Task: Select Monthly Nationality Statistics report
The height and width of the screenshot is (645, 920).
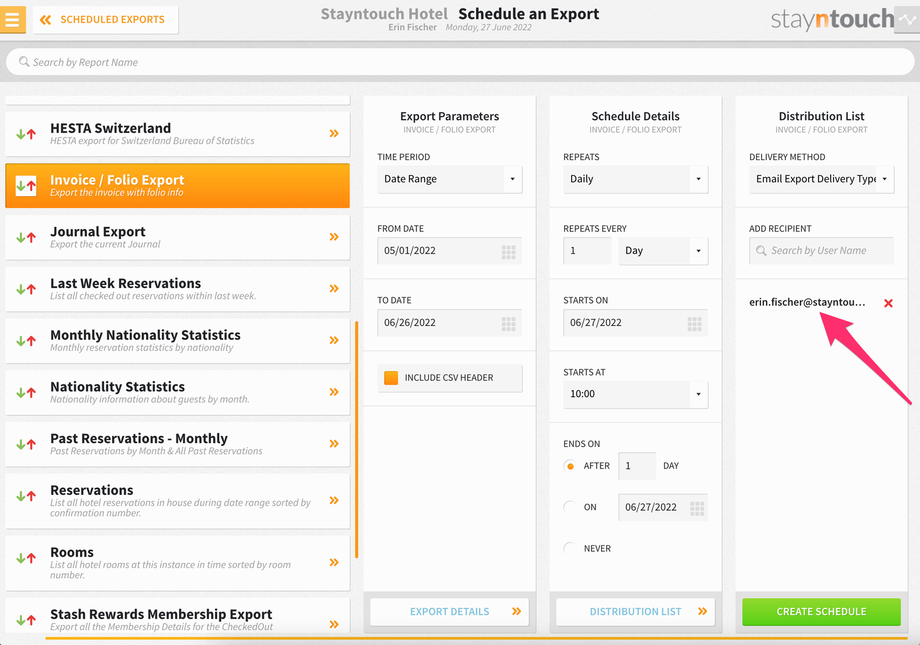Action: click(x=177, y=340)
